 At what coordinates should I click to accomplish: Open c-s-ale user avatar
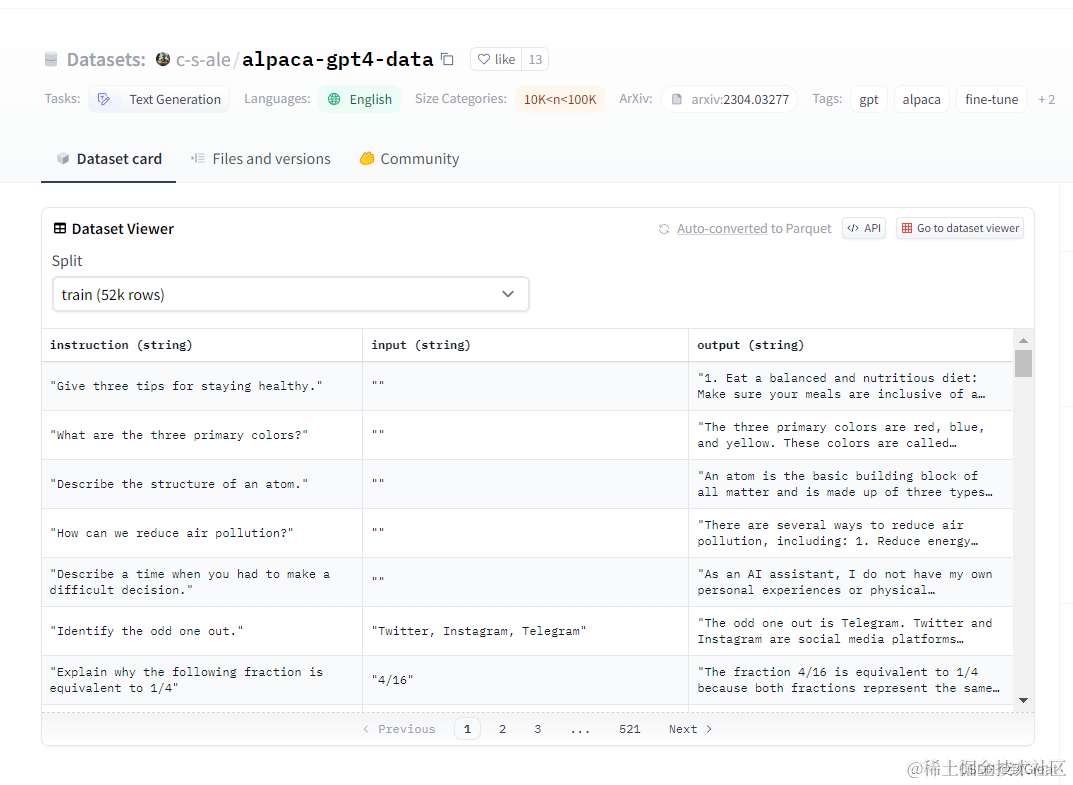pyautogui.click(x=163, y=60)
